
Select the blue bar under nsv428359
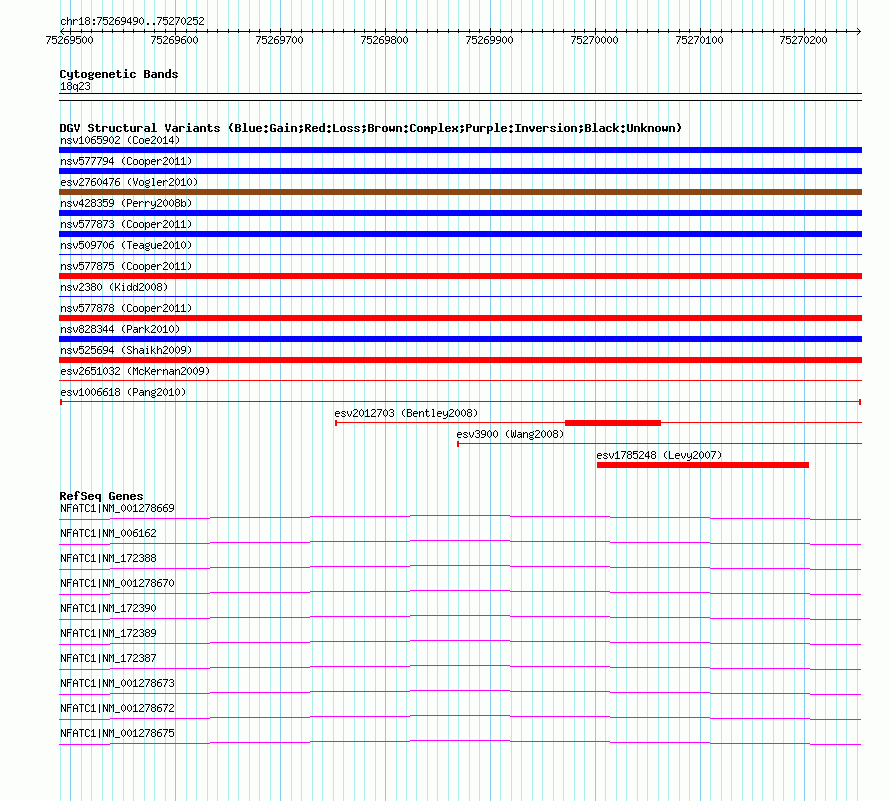coord(460,213)
